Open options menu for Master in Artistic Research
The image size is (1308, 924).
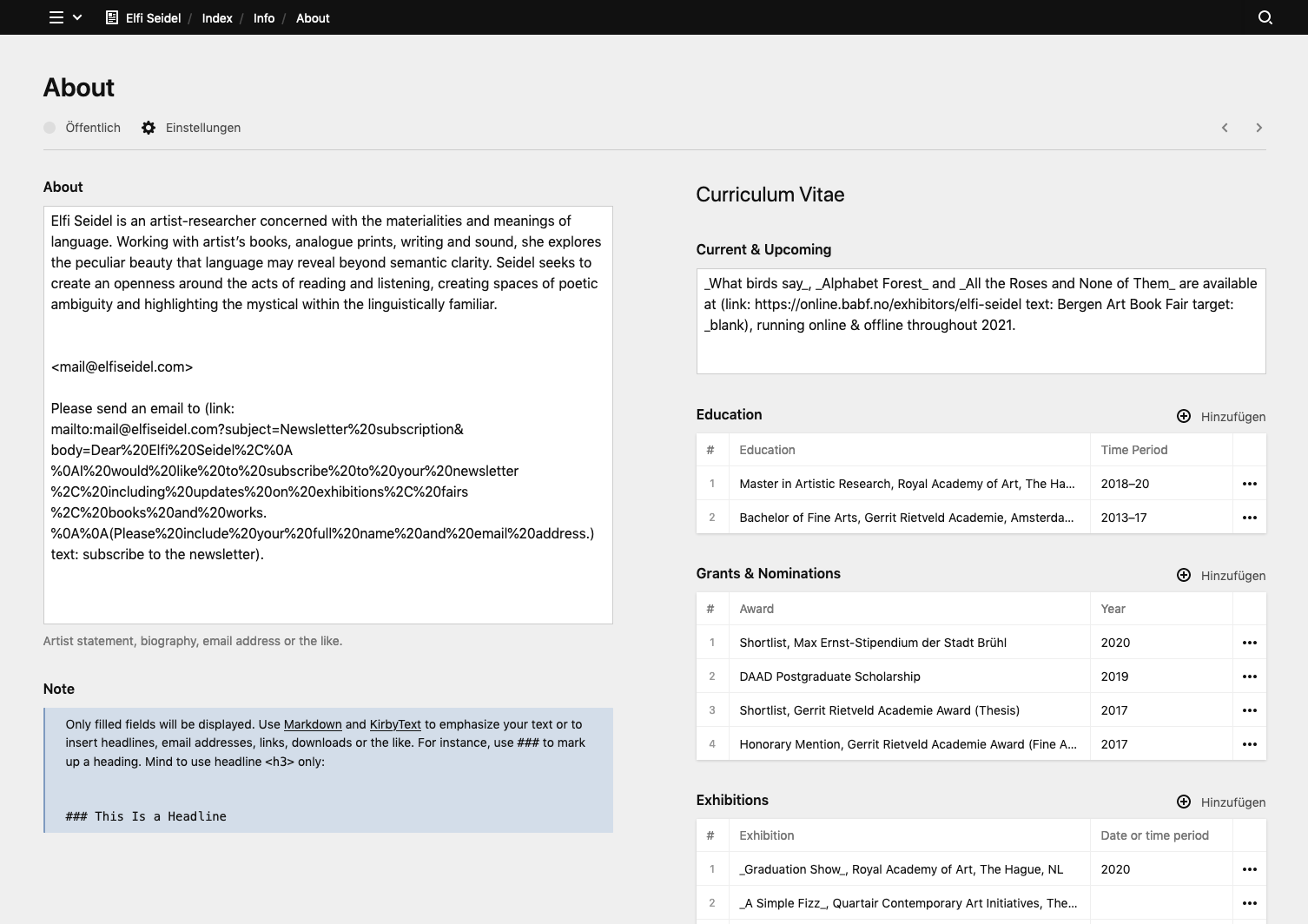(1250, 483)
